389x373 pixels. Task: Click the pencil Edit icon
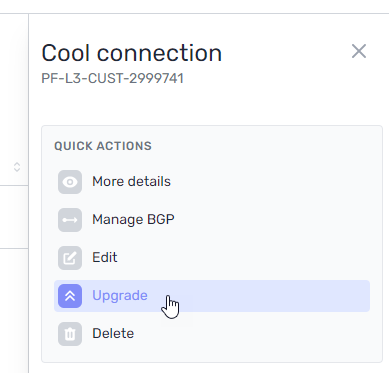[x=70, y=258]
